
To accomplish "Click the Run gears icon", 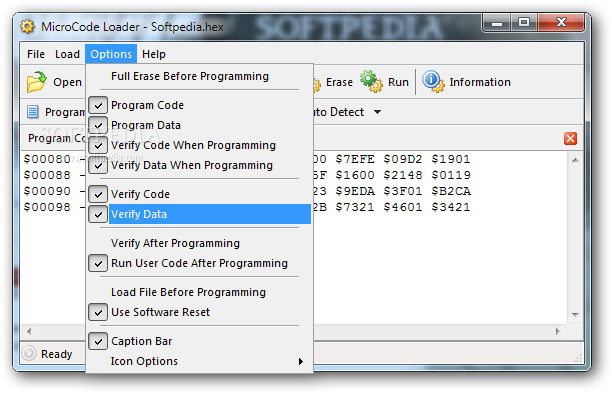I will click(371, 82).
